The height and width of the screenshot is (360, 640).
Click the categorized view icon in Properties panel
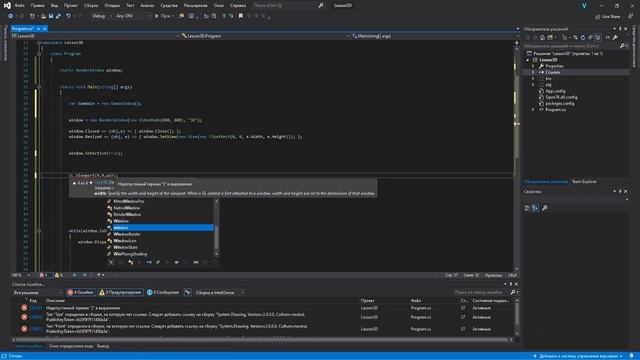click(527, 208)
